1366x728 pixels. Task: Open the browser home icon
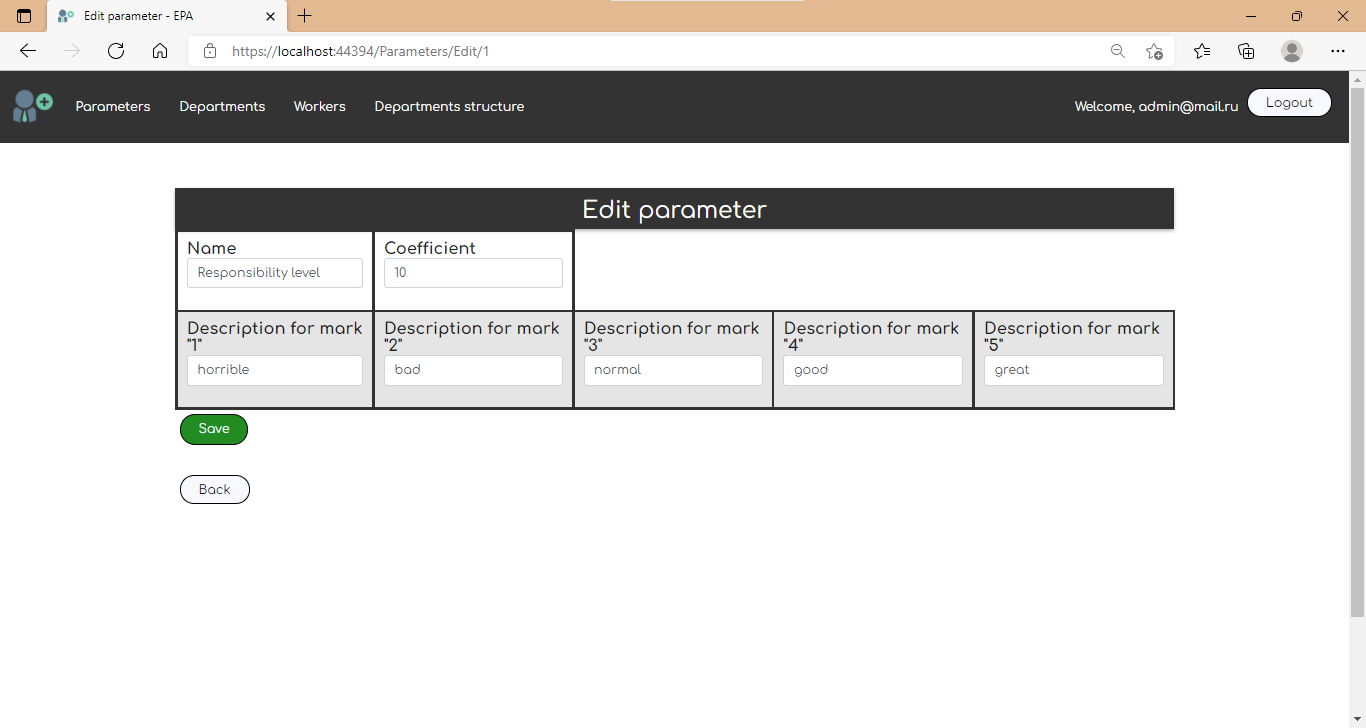click(160, 51)
